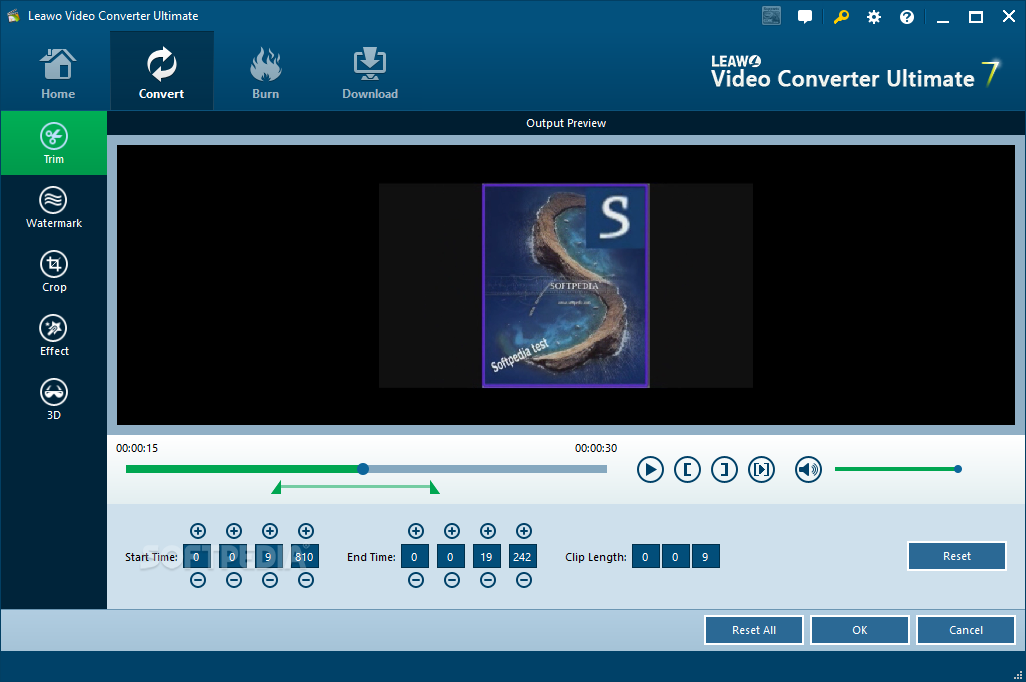Open the Watermark editing panel
The width and height of the screenshot is (1026, 682).
54,207
